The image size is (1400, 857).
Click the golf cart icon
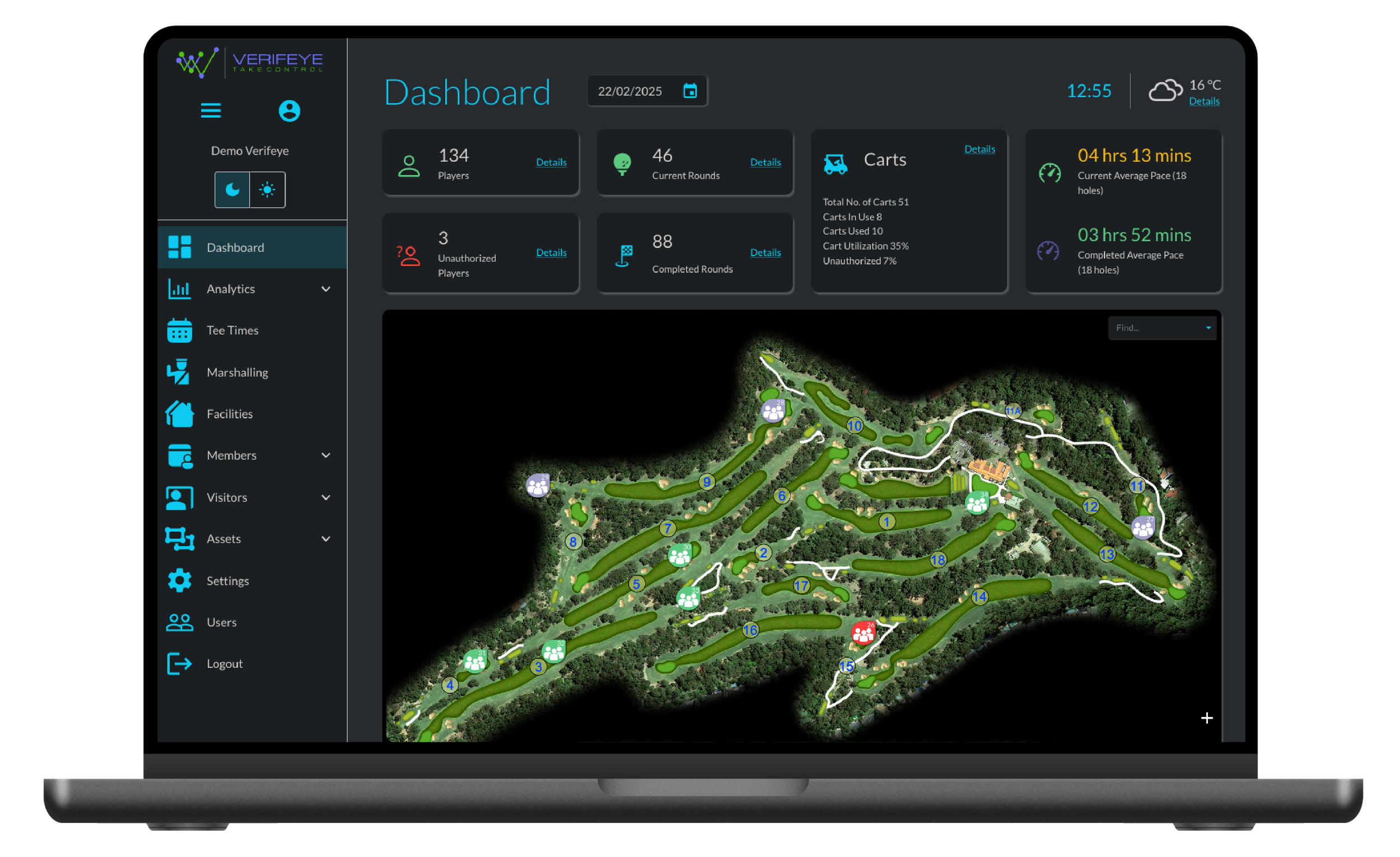click(x=835, y=164)
